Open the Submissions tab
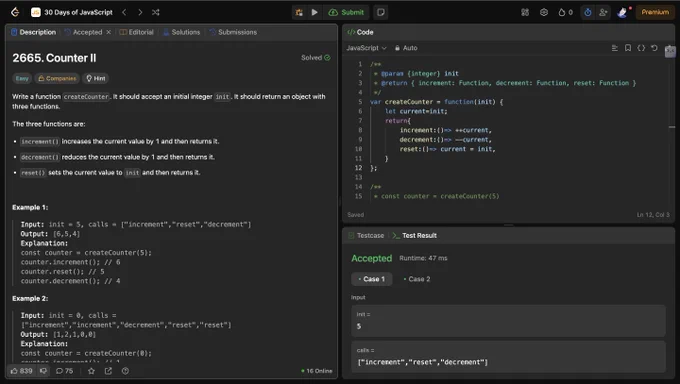The height and width of the screenshot is (384, 680). 233,32
